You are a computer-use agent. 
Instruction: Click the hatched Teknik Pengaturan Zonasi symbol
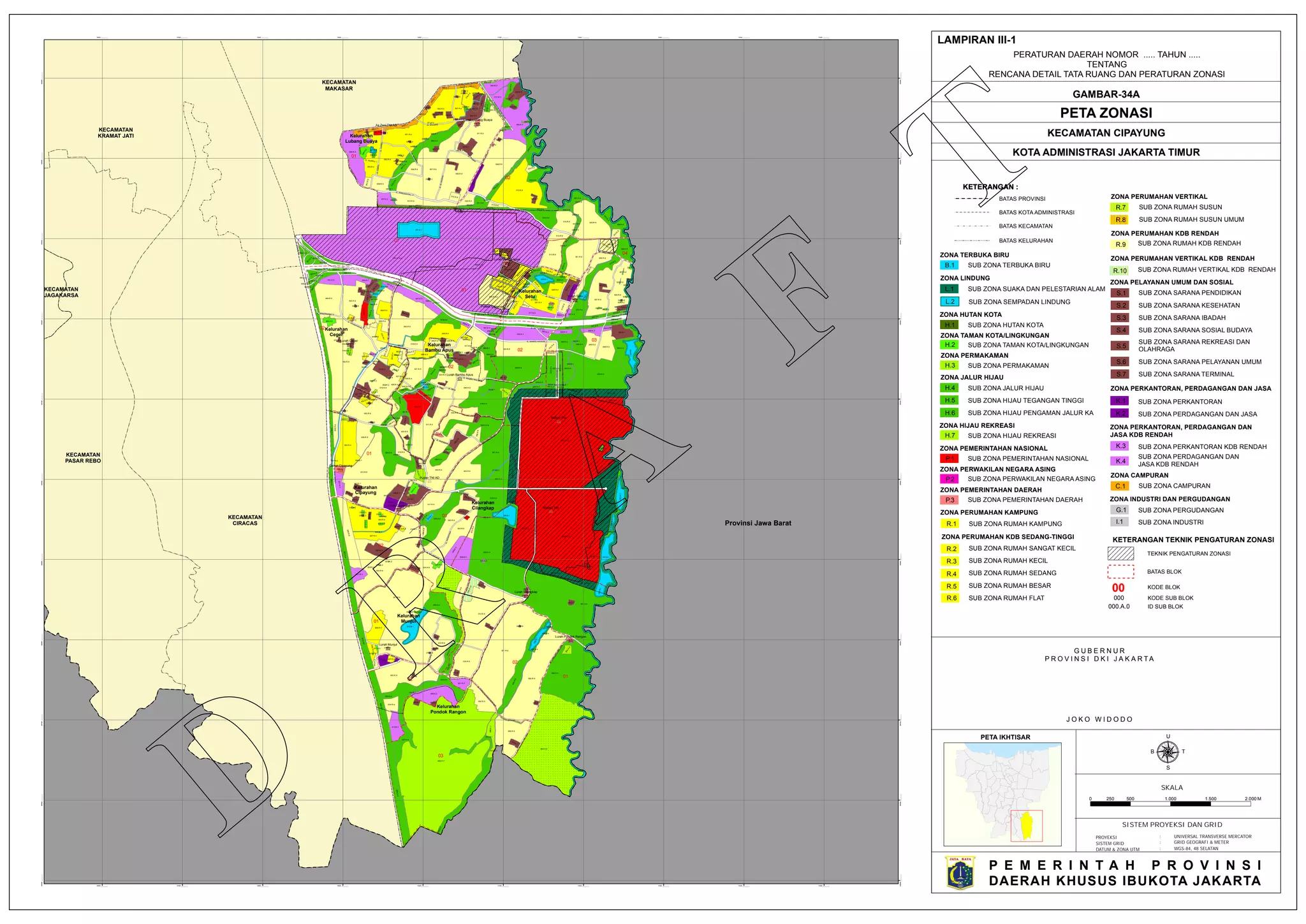[1120, 554]
